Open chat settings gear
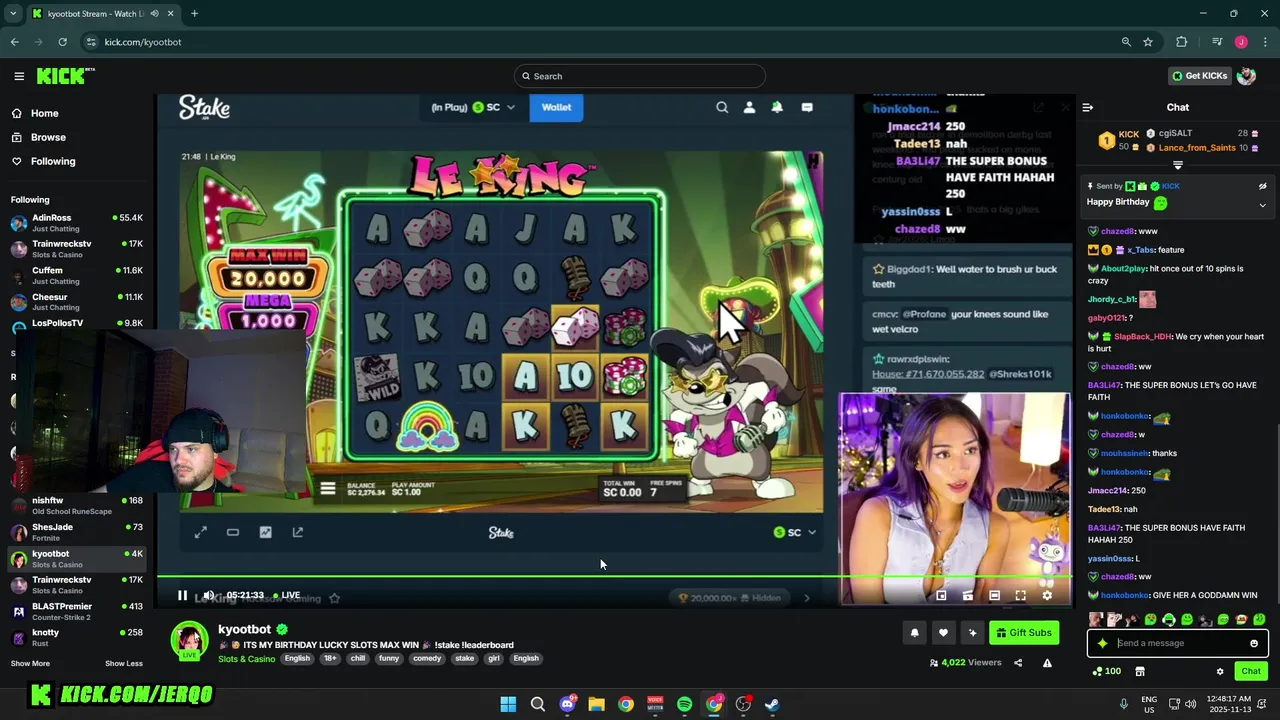Screen dimensions: 1280x720 (x=1220, y=671)
